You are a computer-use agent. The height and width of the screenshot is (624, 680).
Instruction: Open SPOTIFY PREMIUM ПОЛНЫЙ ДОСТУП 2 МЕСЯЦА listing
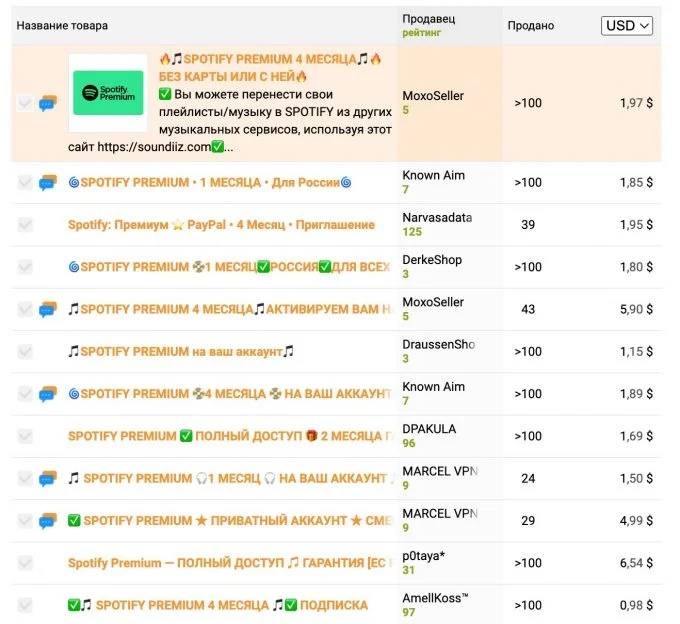[231, 436]
